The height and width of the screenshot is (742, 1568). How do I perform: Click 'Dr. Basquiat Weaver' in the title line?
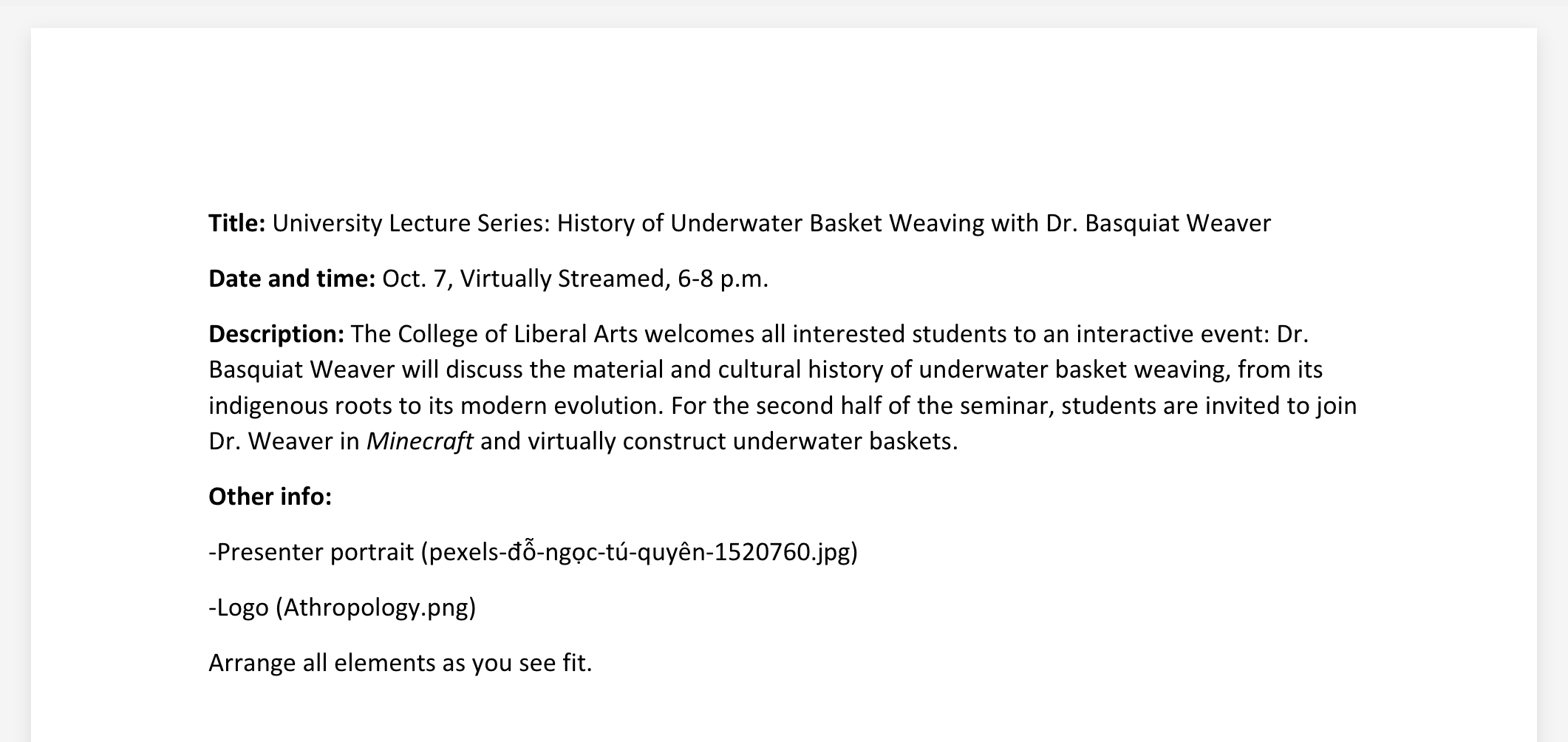(x=1159, y=223)
